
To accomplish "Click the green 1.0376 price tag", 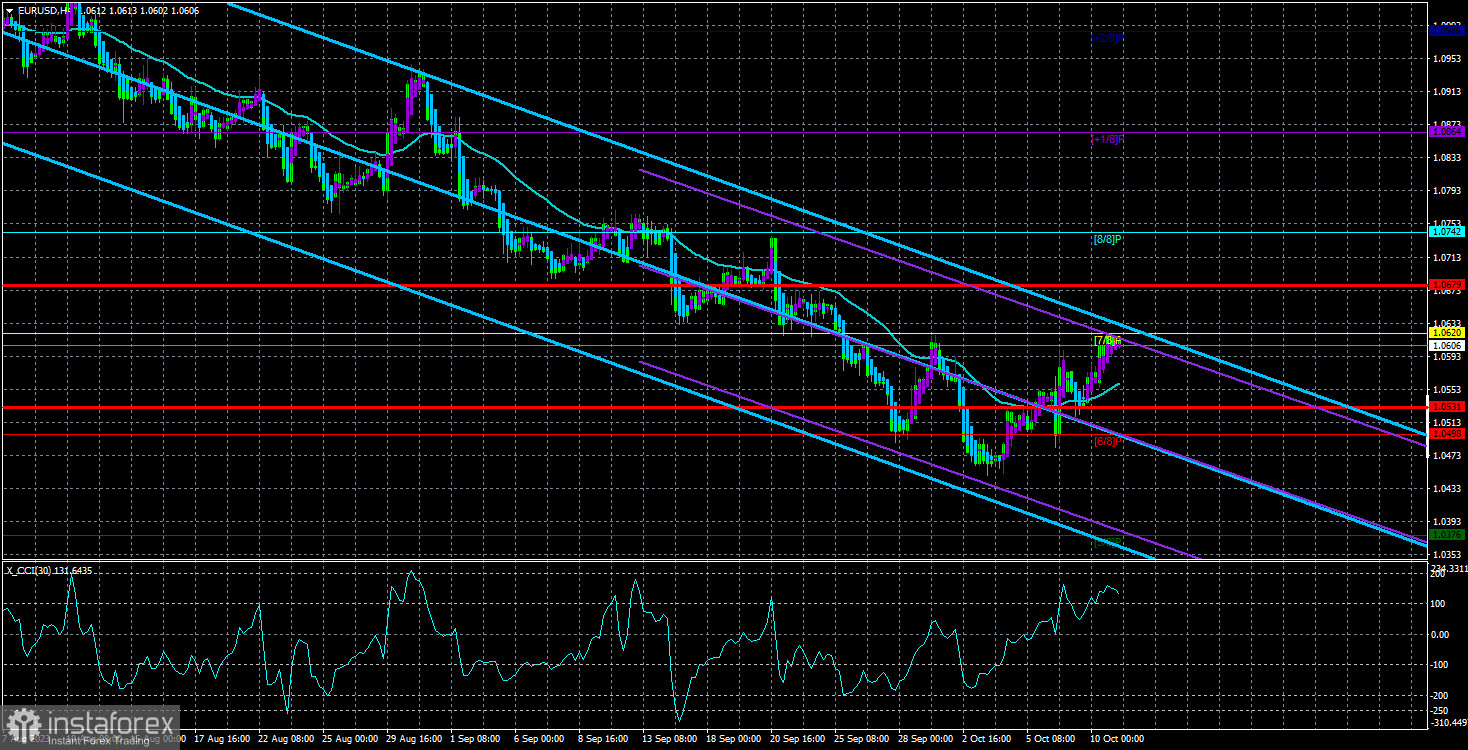I will point(1447,535).
